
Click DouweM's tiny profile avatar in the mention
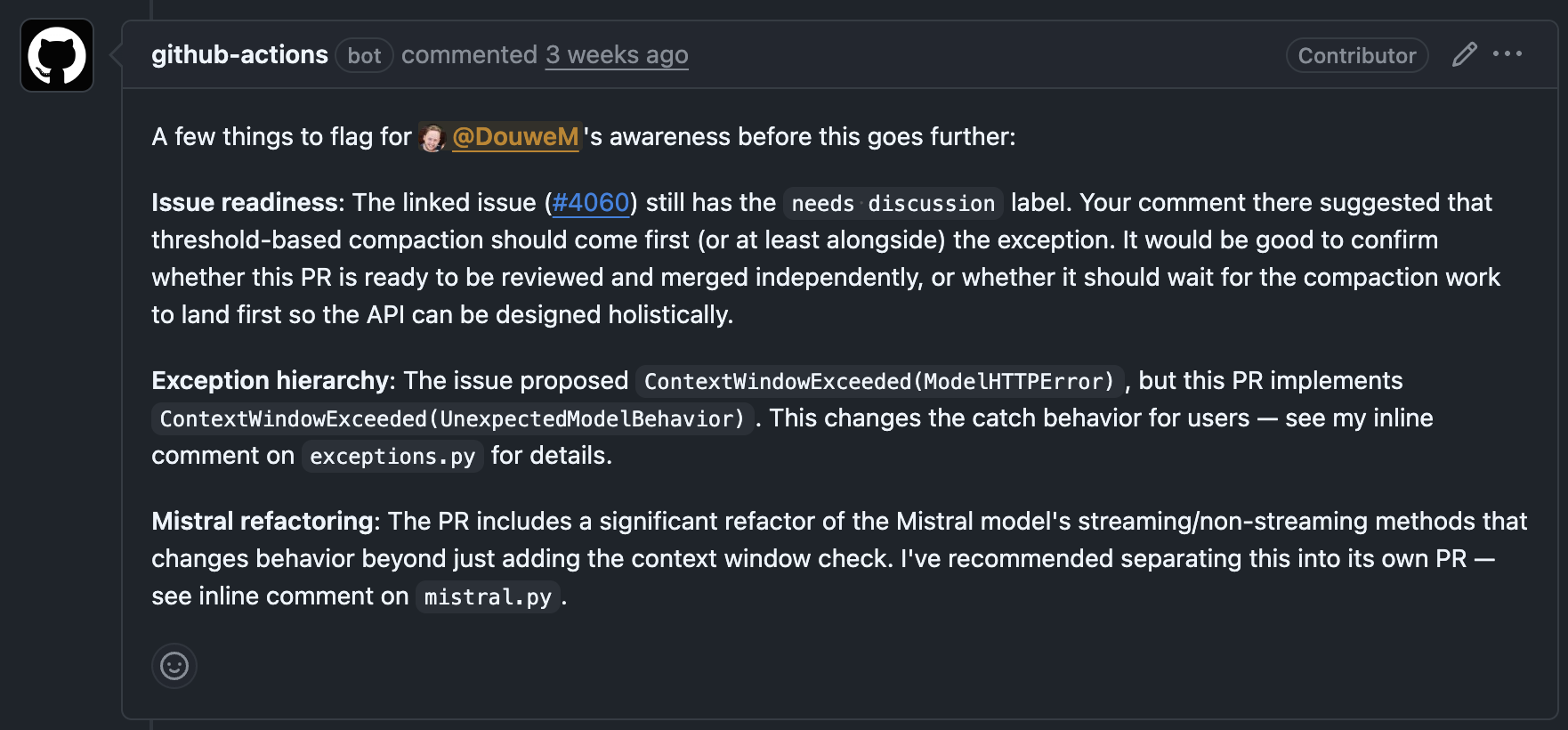tap(432, 138)
